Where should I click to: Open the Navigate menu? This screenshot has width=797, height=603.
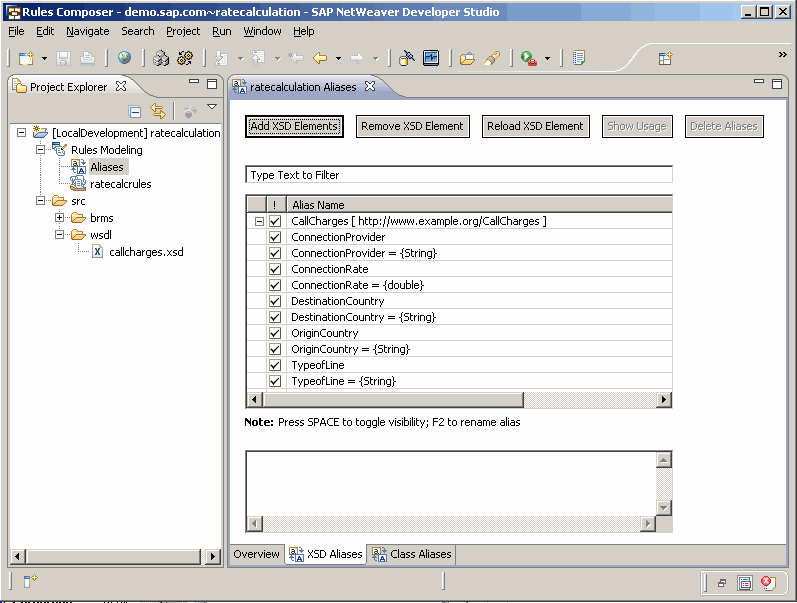tap(87, 32)
